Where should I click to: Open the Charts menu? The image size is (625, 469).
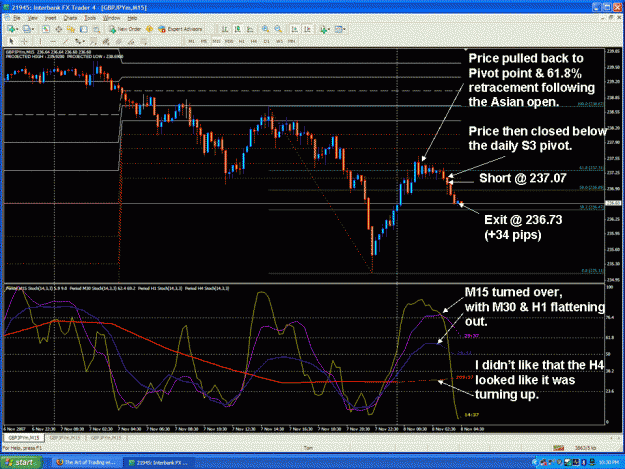(x=70, y=18)
